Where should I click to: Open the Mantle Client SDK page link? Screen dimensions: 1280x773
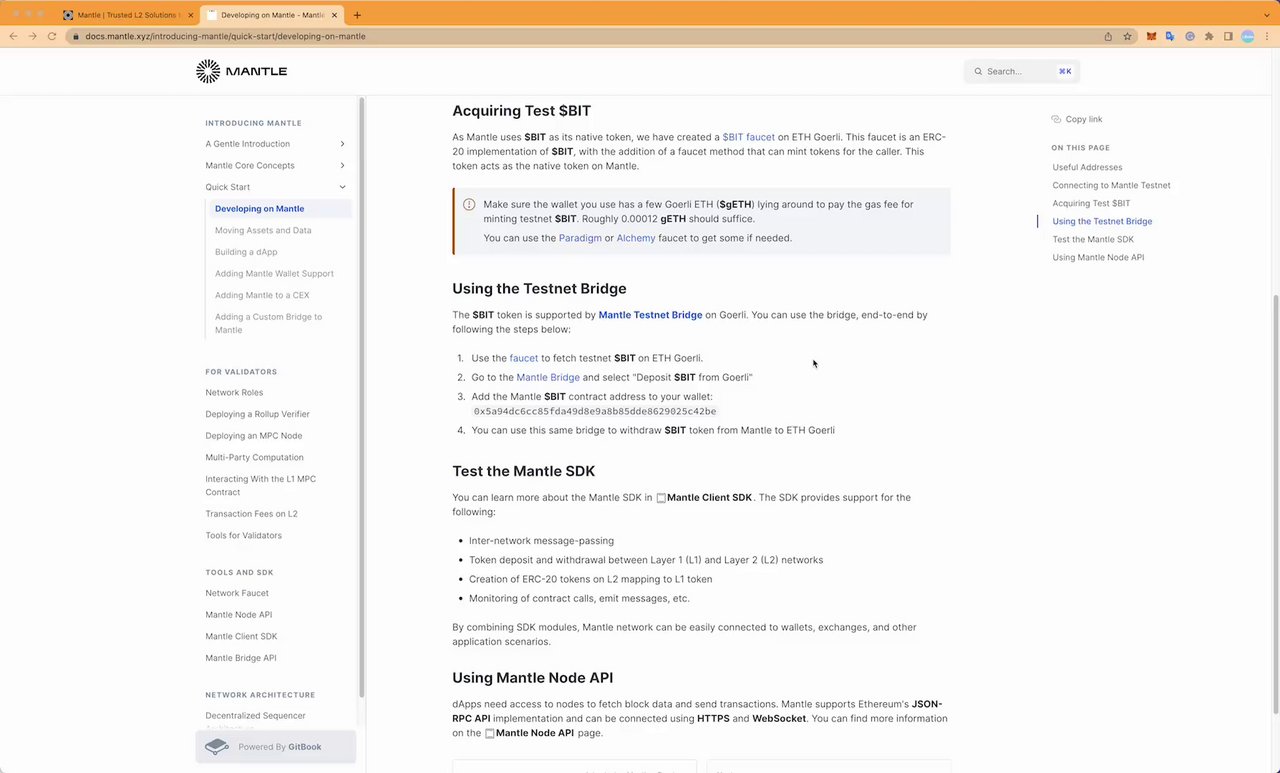[x=704, y=498]
